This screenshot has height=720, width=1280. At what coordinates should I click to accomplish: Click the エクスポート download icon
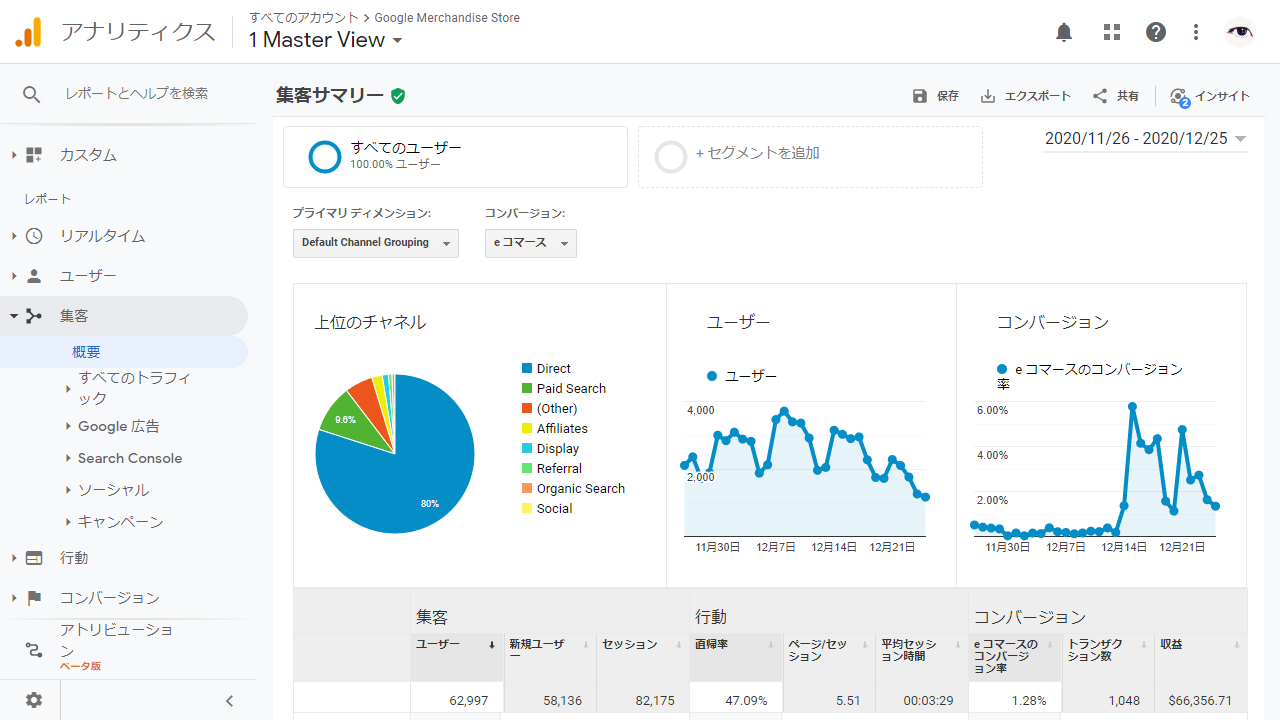point(988,96)
